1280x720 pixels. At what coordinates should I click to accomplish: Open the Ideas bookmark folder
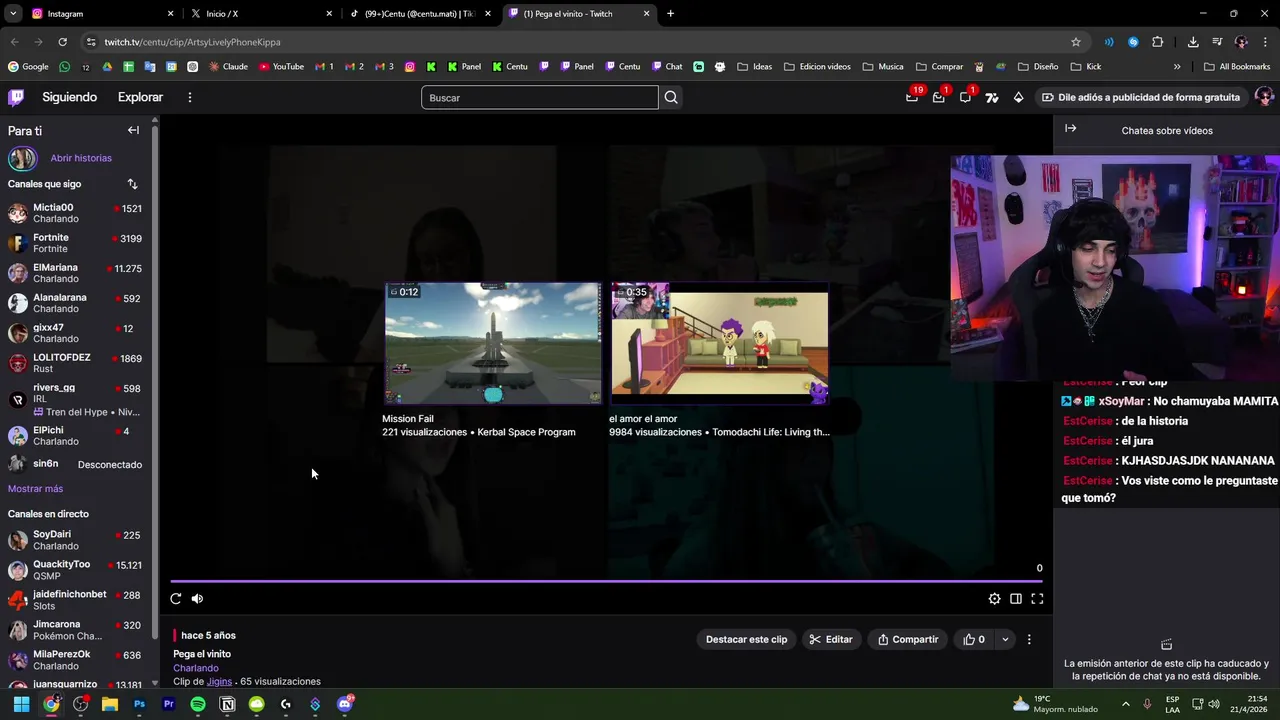coord(755,67)
